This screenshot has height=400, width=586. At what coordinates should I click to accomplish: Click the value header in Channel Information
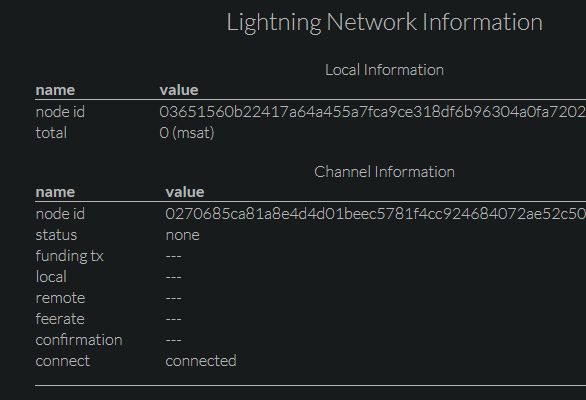pos(185,192)
